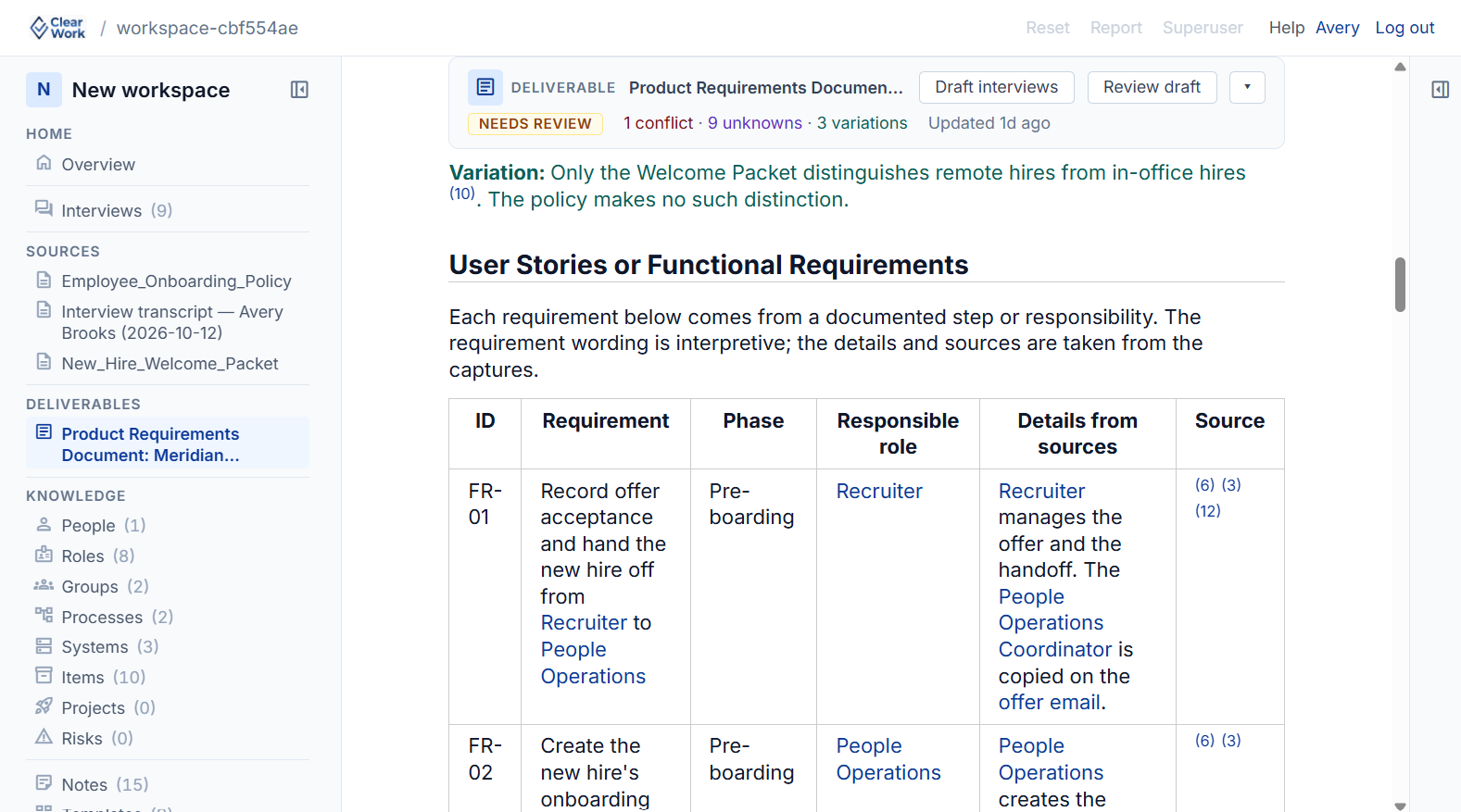Click the ClearWork logo icon
Screen dimensions: 1461x812
tap(57, 28)
